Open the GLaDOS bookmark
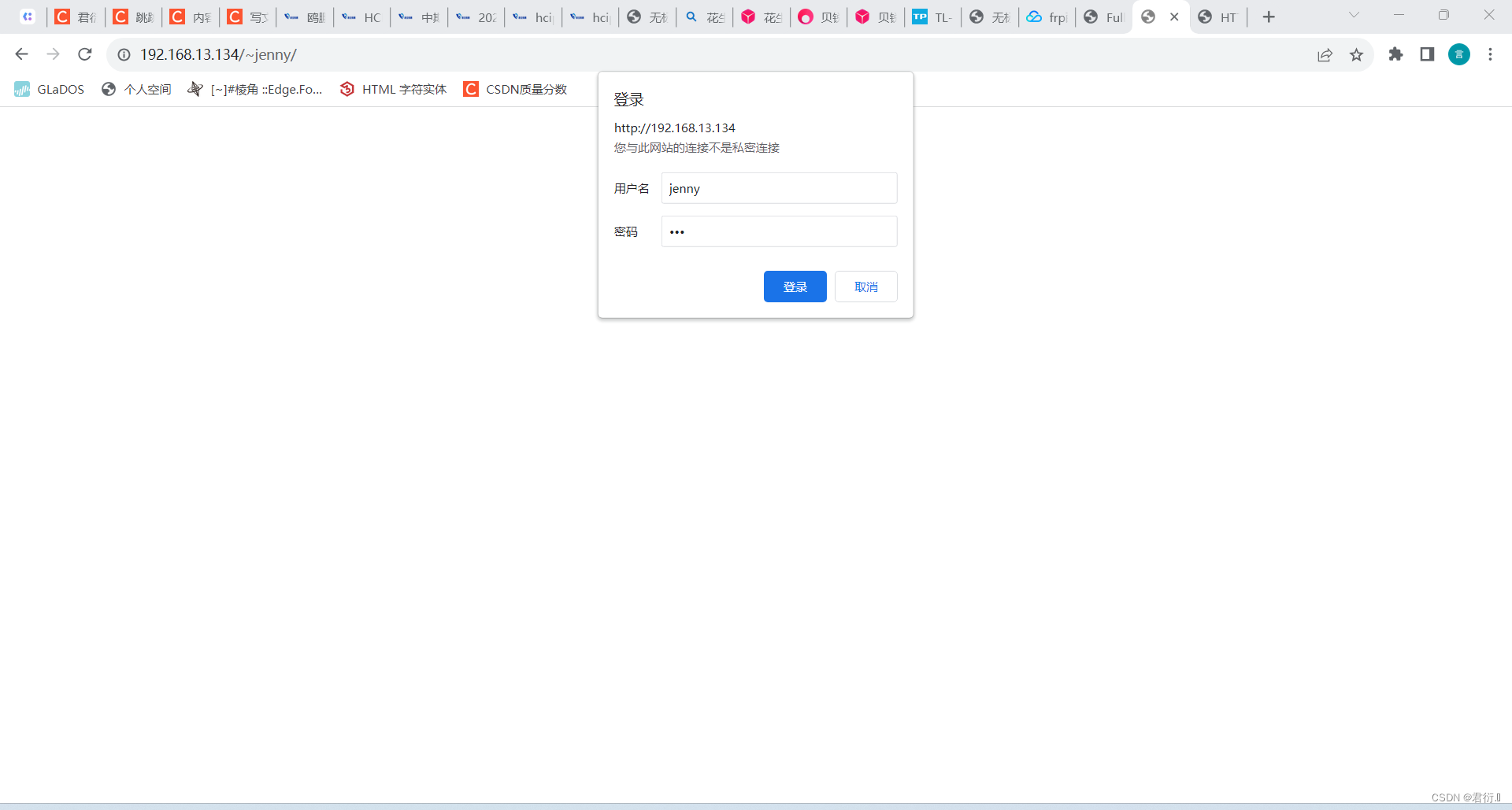 click(49, 89)
